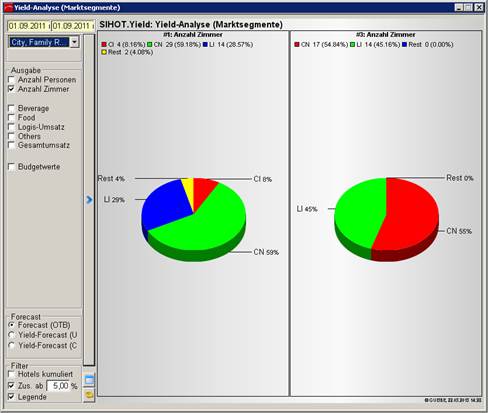
Task: Click the yellow Rest legend marker in chart #1
Action: (x=104, y=52)
